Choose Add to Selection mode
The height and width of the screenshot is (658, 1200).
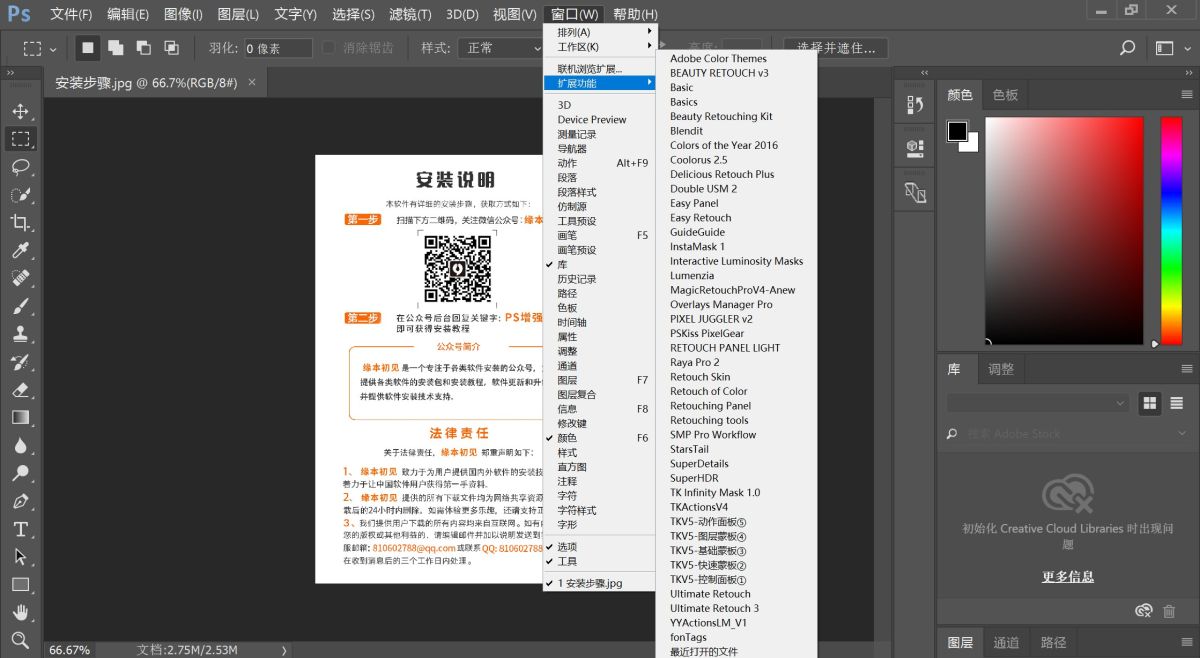tap(116, 48)
